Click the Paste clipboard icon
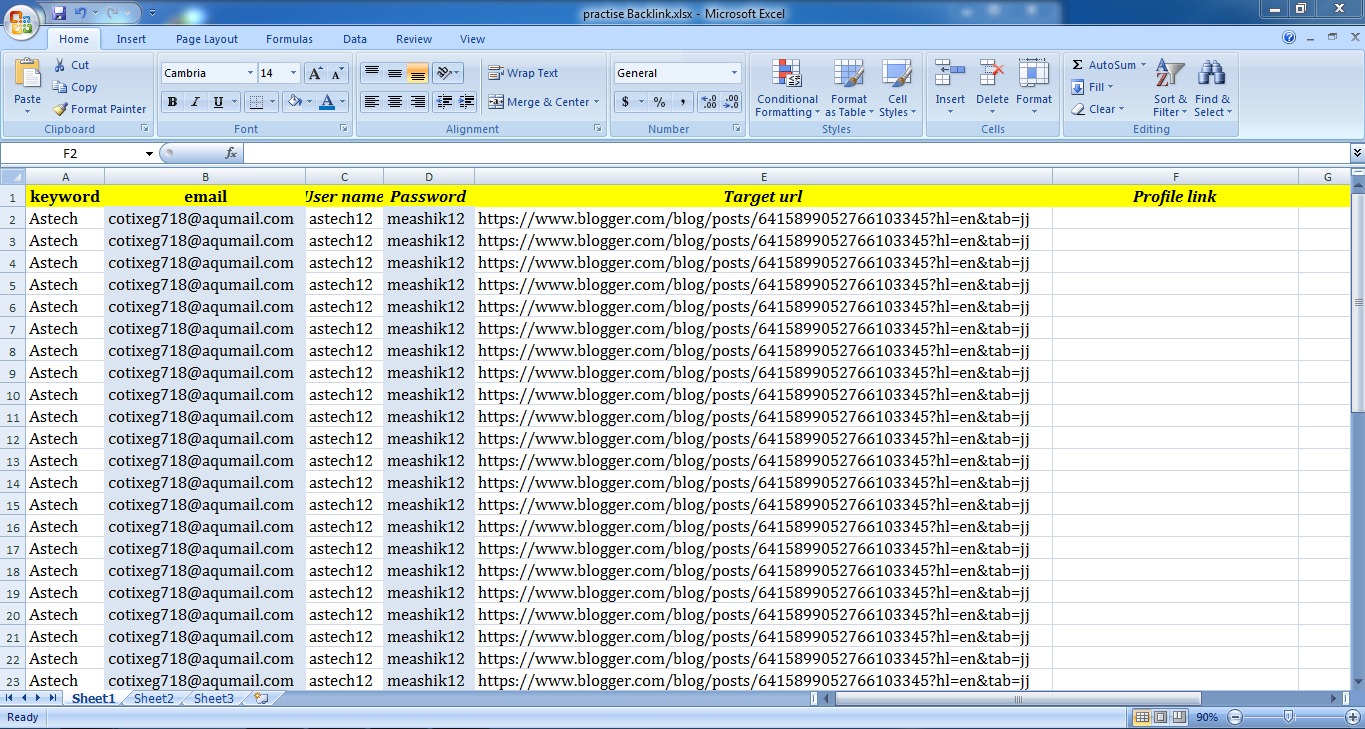The image size is (1365, 729). pos(28,75)
